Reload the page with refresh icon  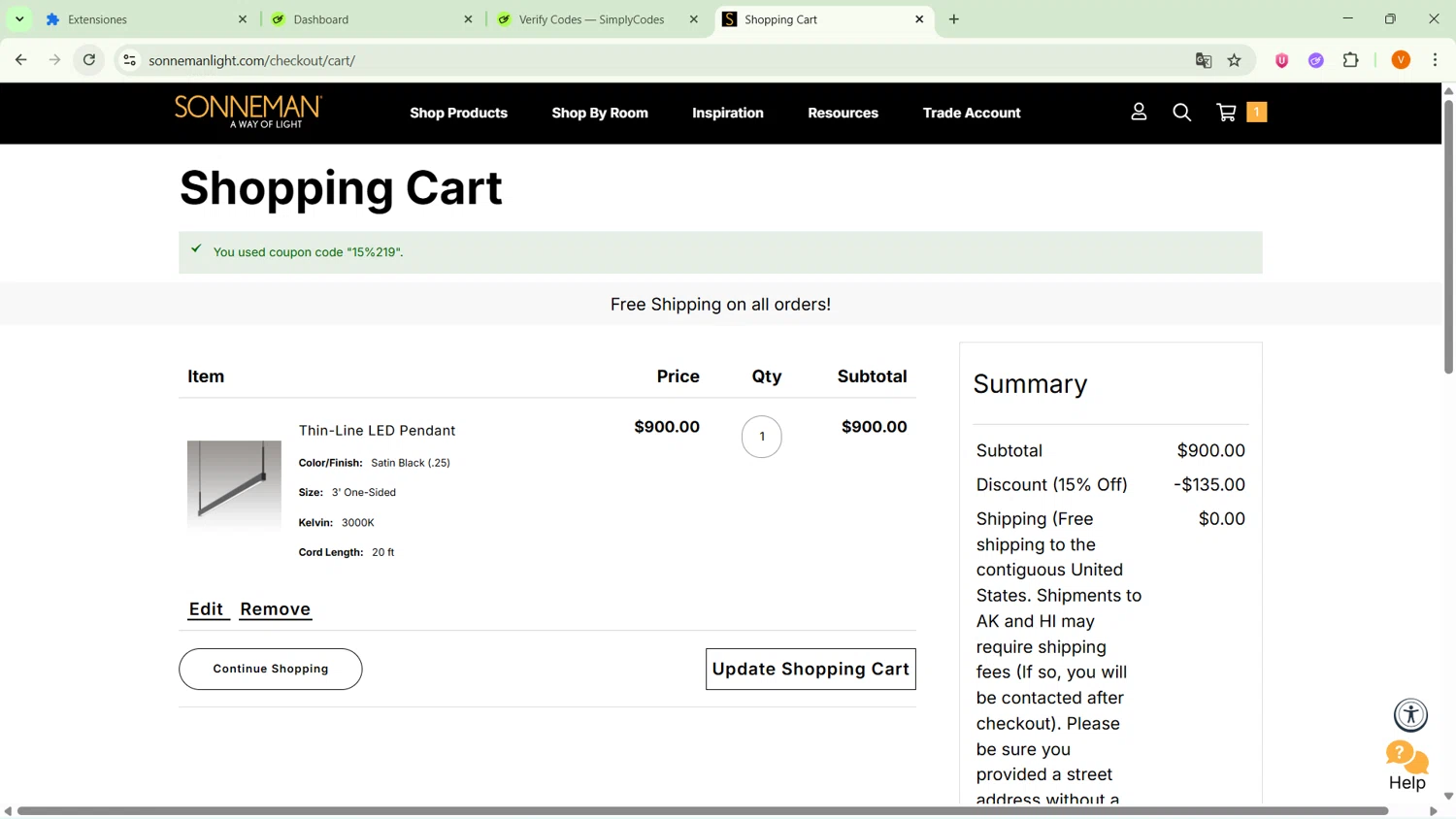(x=89, y=60)
